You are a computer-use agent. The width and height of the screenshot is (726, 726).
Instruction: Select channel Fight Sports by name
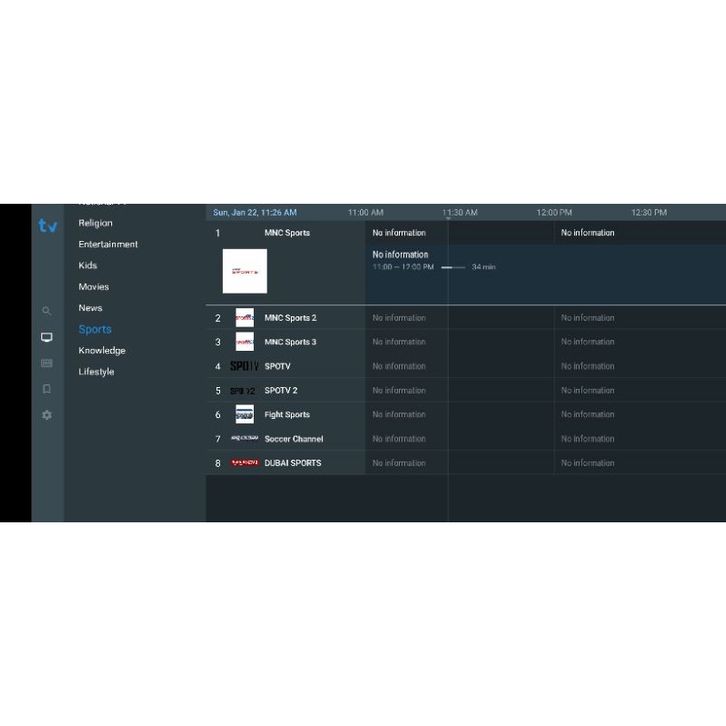[287, 415]
